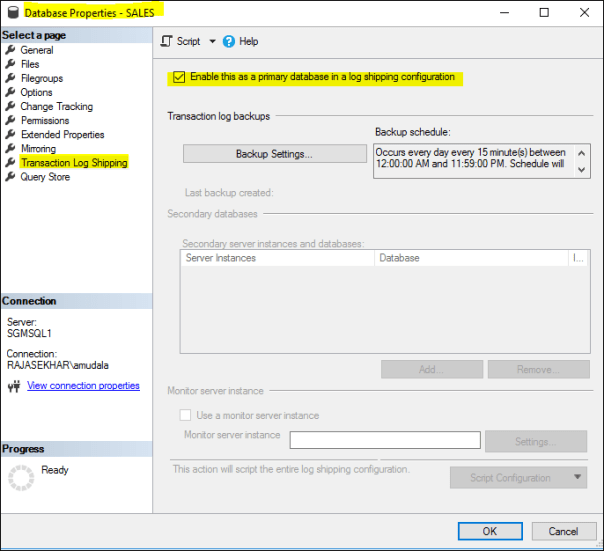
Task: Click the wrench icon beside Options
Action: pos(10,92)
